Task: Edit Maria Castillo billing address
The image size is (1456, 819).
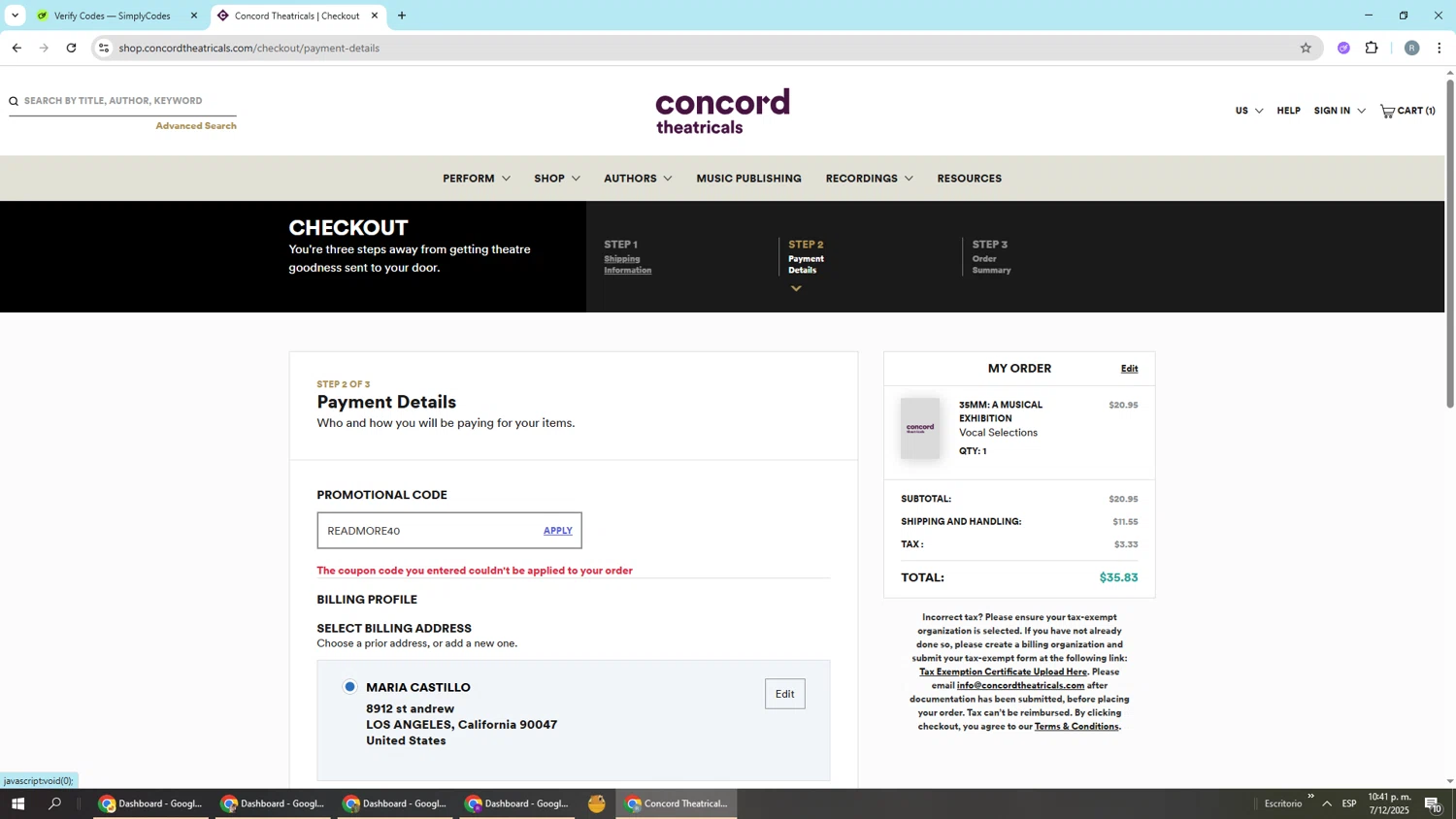Action: coord(784,694)
